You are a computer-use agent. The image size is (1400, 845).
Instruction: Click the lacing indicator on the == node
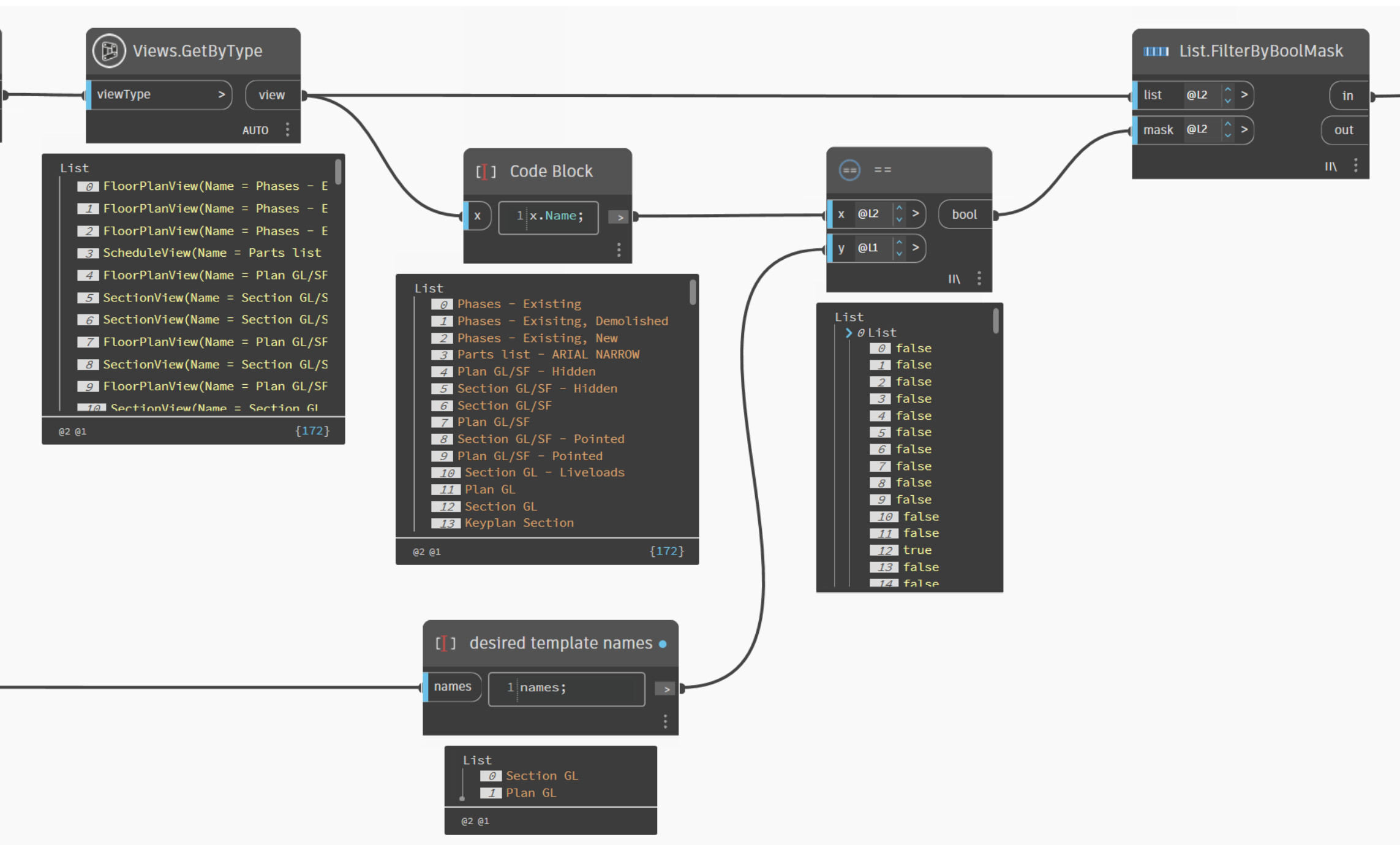954,279
